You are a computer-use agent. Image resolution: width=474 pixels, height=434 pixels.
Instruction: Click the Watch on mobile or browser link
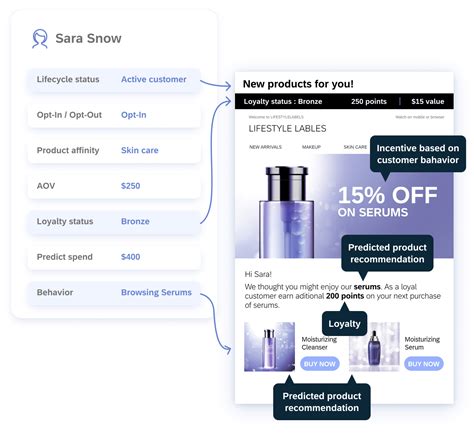420,117
